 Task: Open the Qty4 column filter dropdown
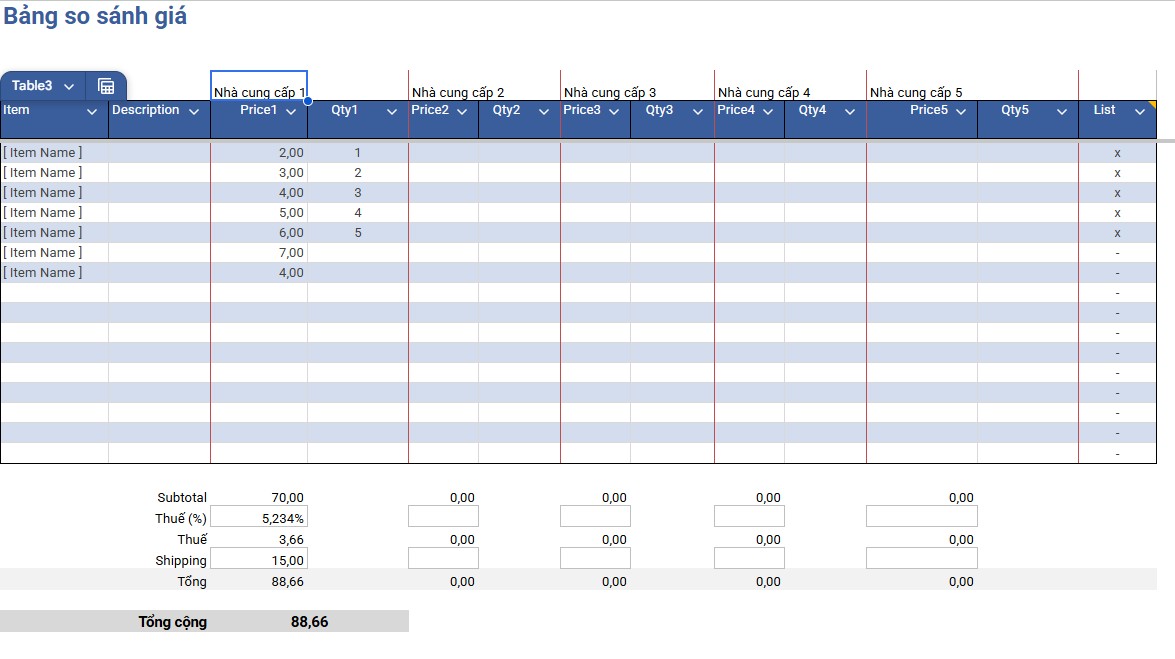point(850,112)
